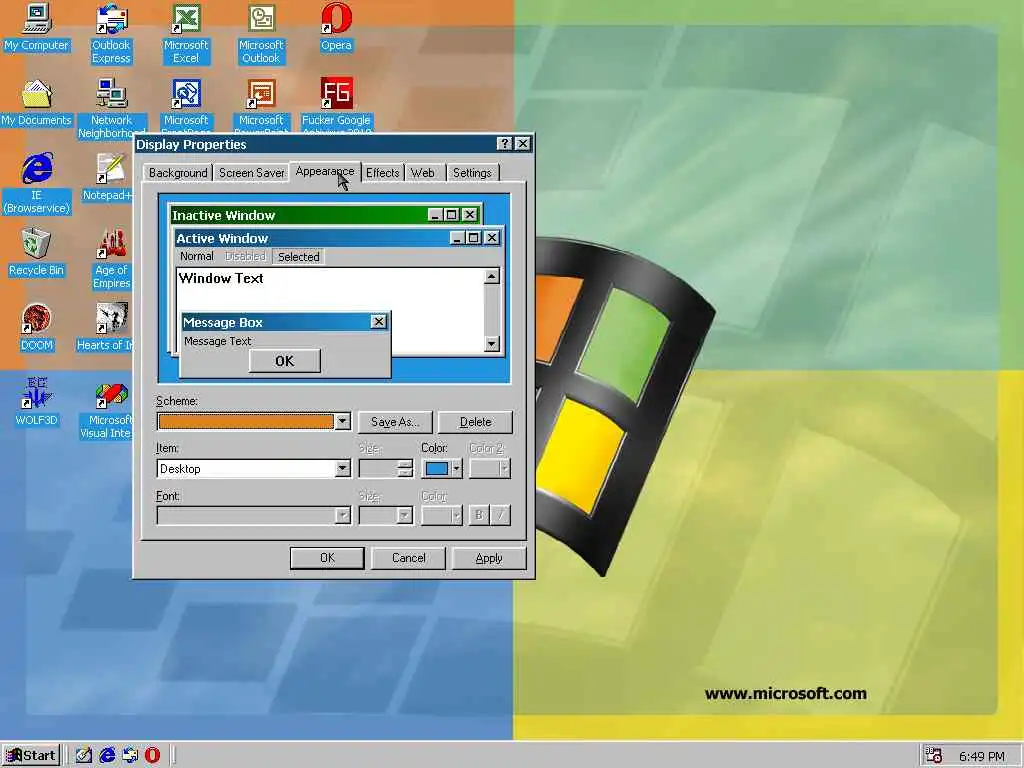The width and height of the screenshot is (1024, 768).
Task: Click Show Desktop in the quick launch
Action: point(83,756)
